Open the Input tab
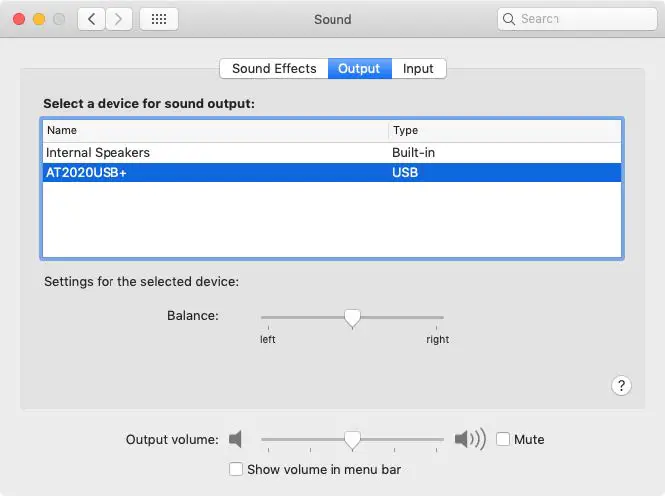 click(x=418, y=69)
